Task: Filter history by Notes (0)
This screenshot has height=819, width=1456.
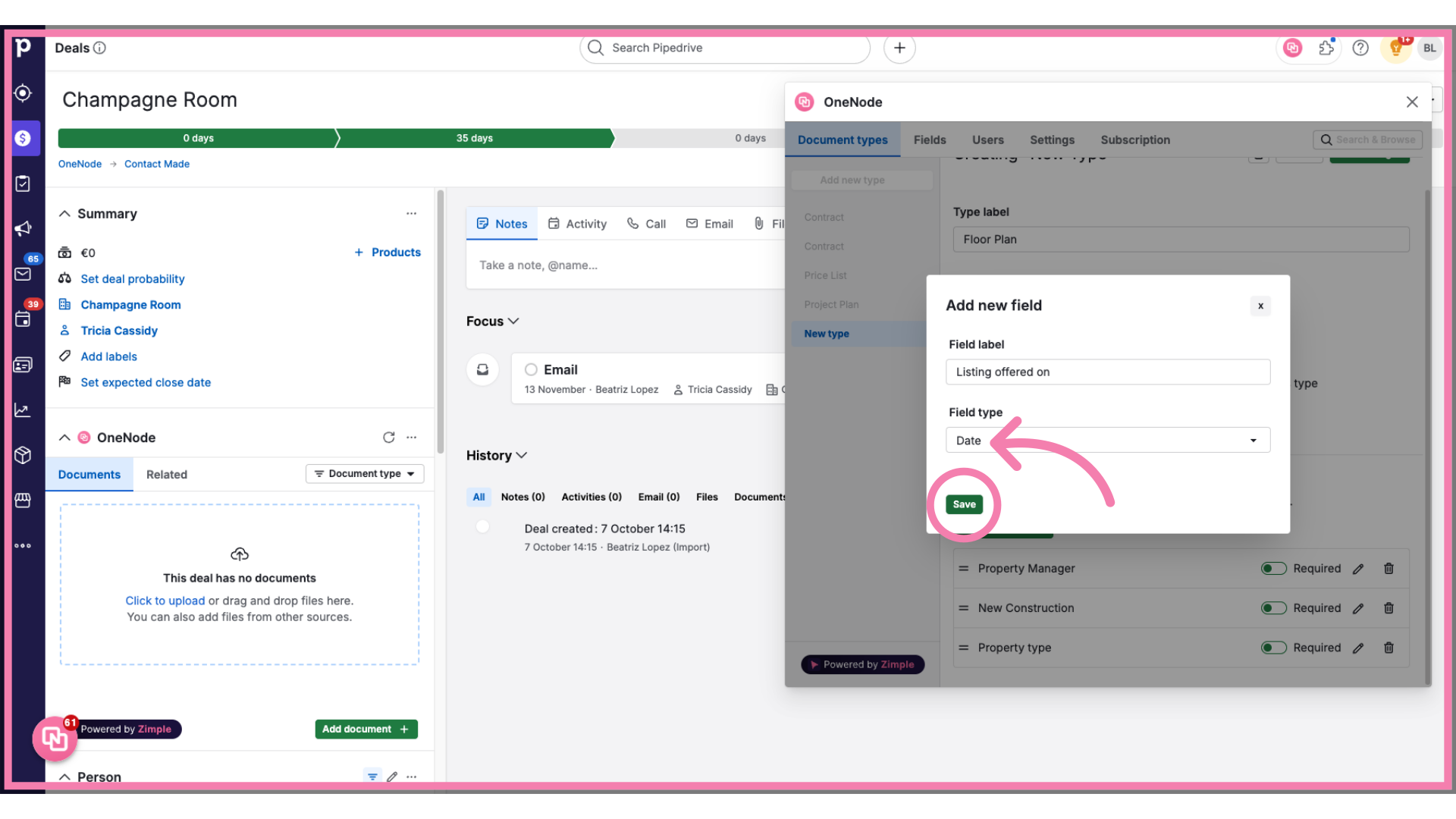Action: coord(522,497)
